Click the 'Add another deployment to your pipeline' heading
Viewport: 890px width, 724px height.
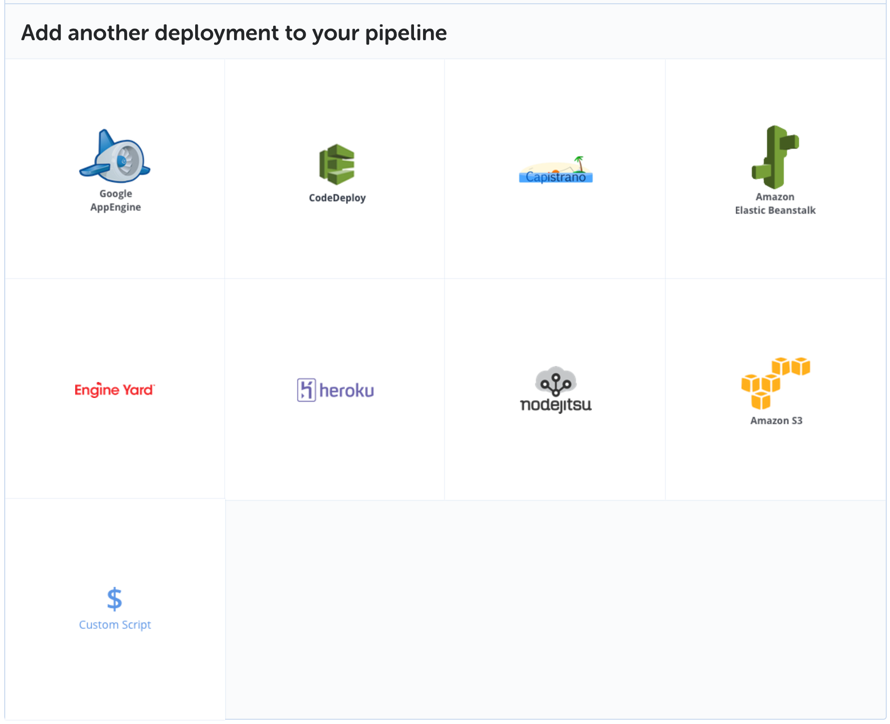tap(234, 33)
